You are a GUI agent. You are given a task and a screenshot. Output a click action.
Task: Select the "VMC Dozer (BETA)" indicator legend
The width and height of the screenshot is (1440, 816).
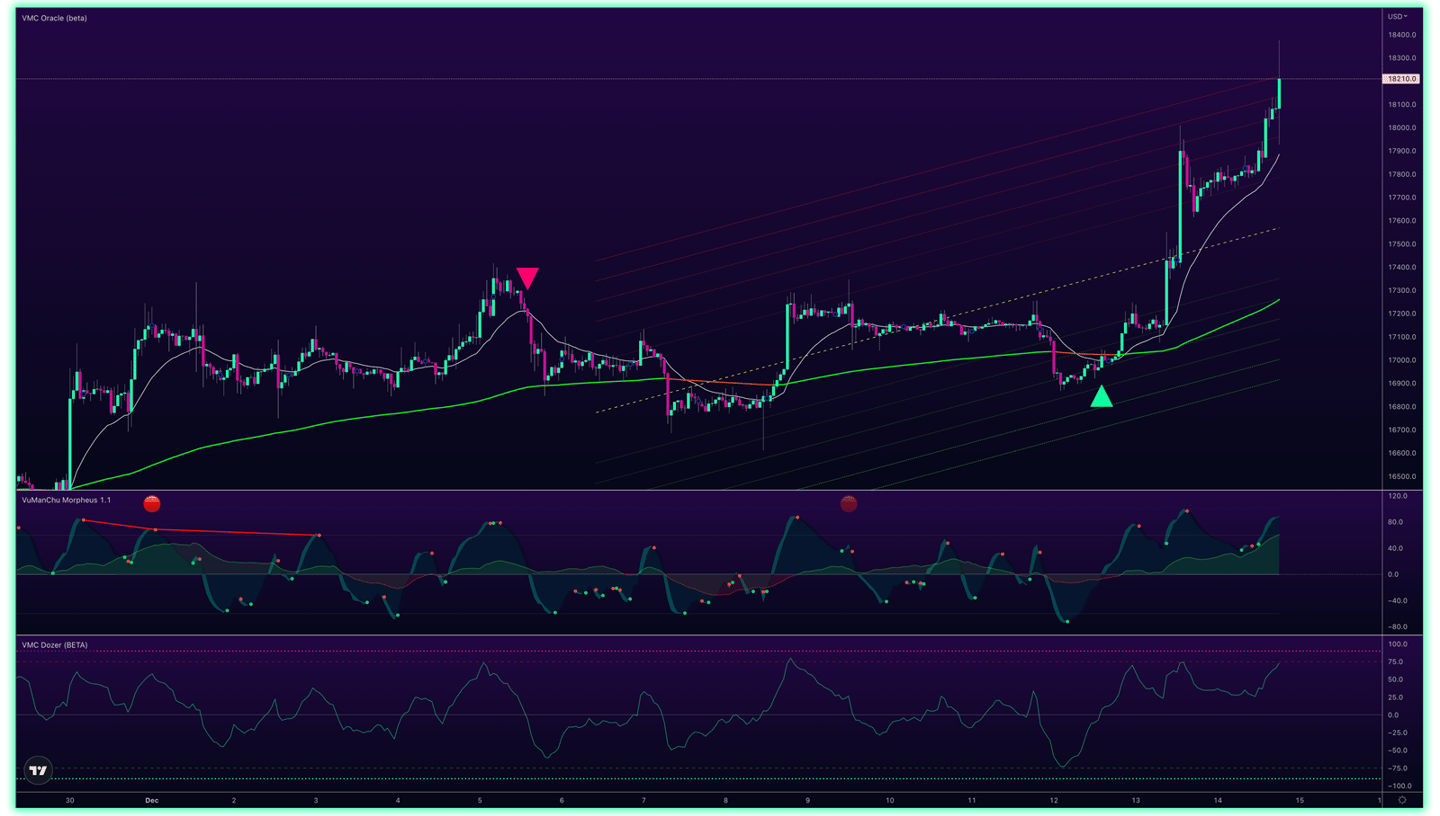tap(54, 645)
